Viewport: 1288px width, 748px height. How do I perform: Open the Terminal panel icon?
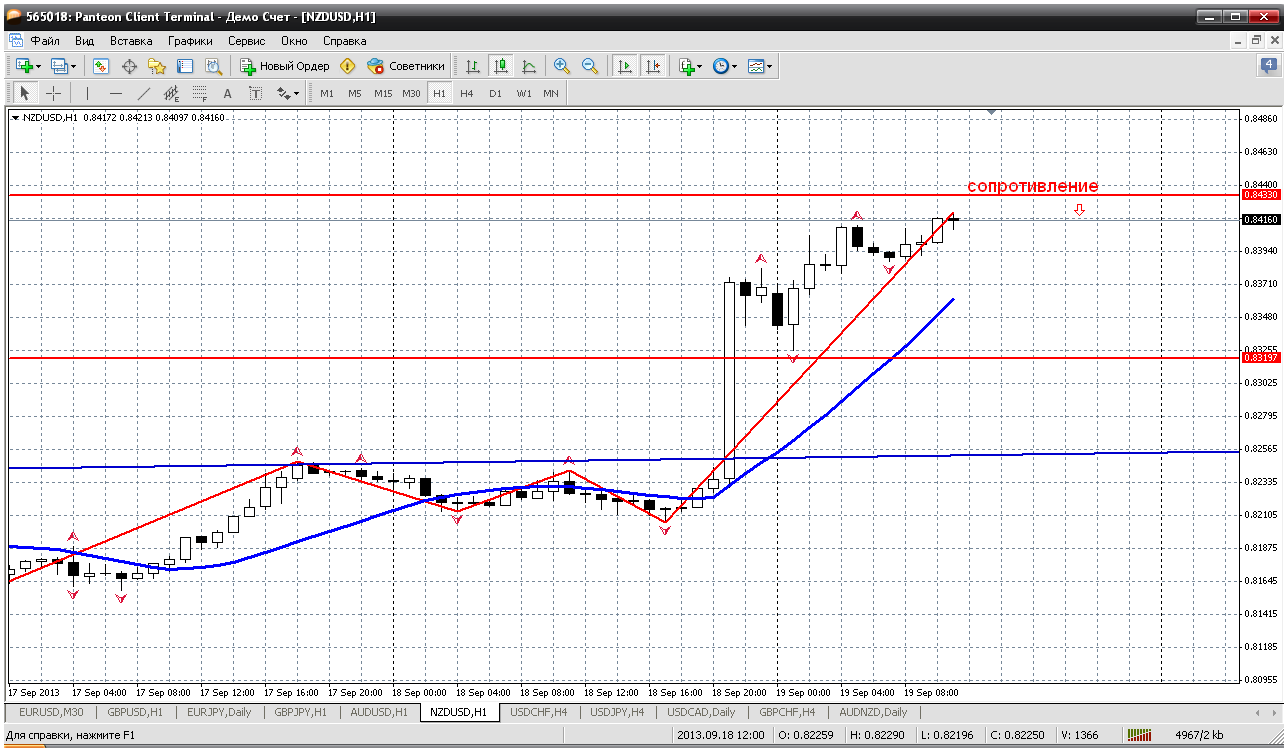point(185,66)
